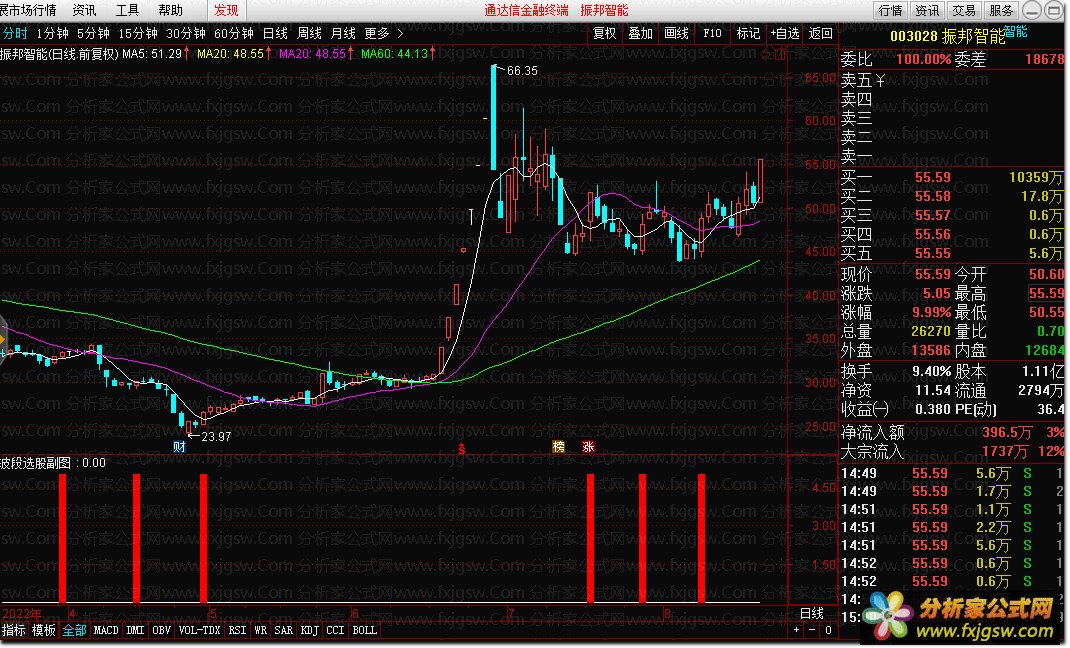This screenshot has width=1070, height=648.
Task: Switch to the 分时 intraday view
Action: click(15, 33)
